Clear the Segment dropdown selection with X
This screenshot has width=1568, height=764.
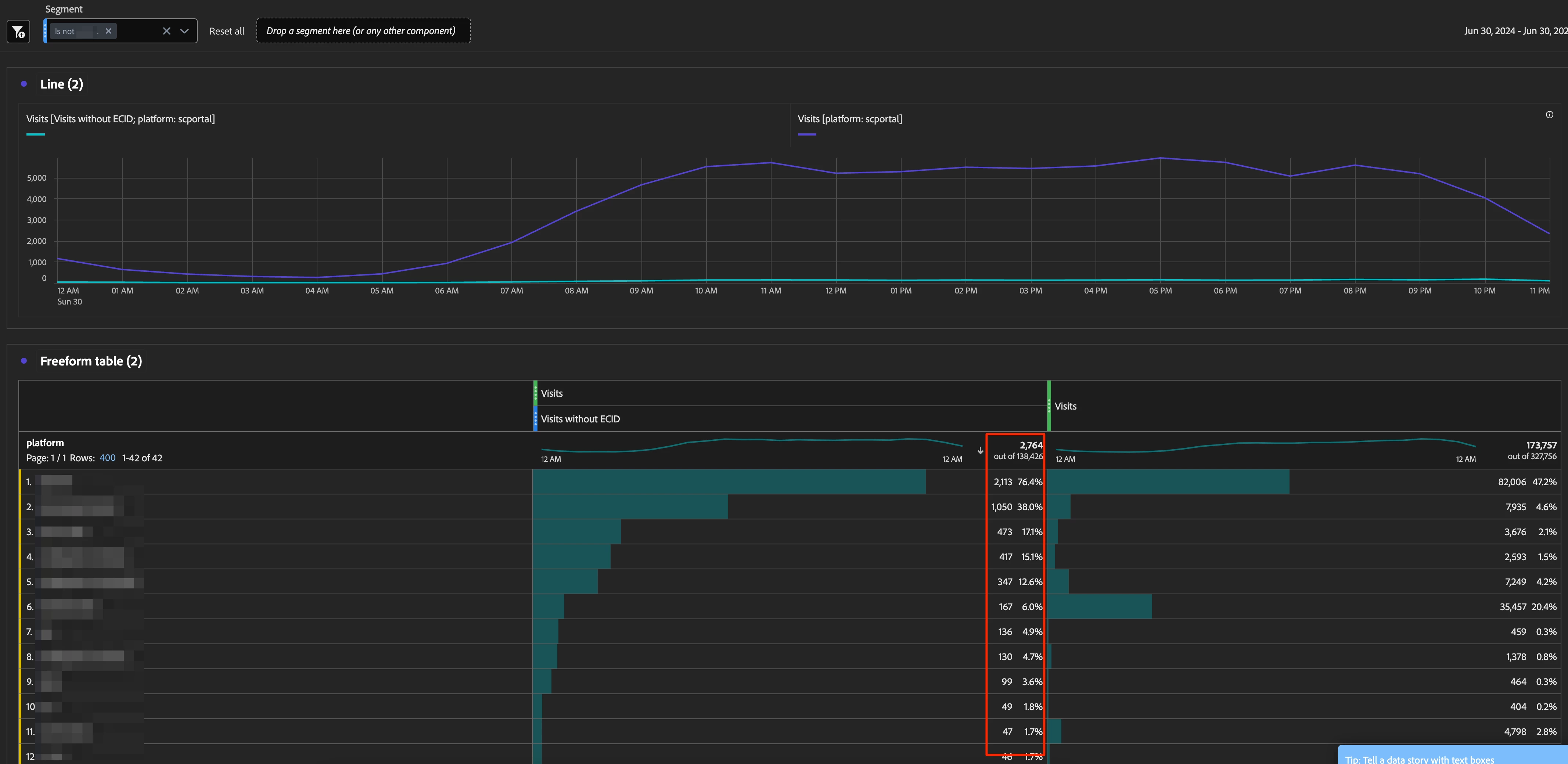point(166,31)
